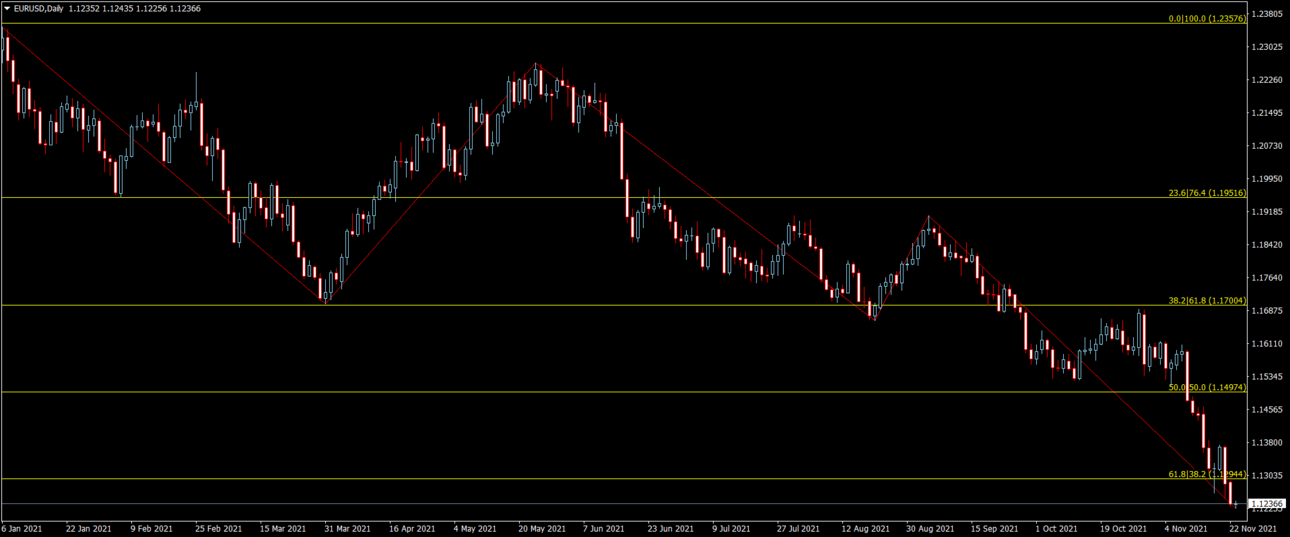Click the 16 Apr 2021 date label
This screenshot has height=537, width=1290.
click(x=412, y=528)
